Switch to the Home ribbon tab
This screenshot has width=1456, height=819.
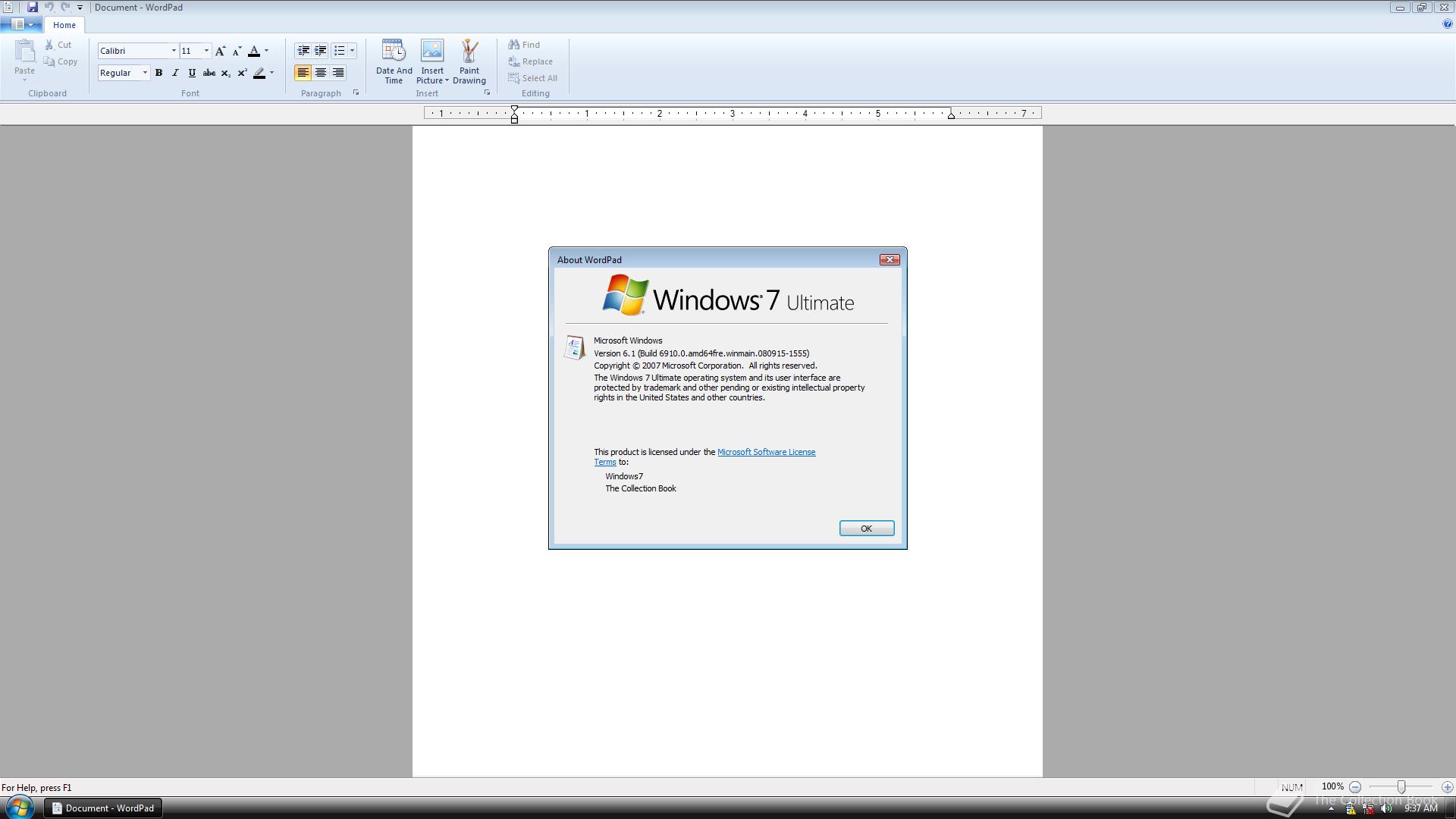tap(64, 25)
